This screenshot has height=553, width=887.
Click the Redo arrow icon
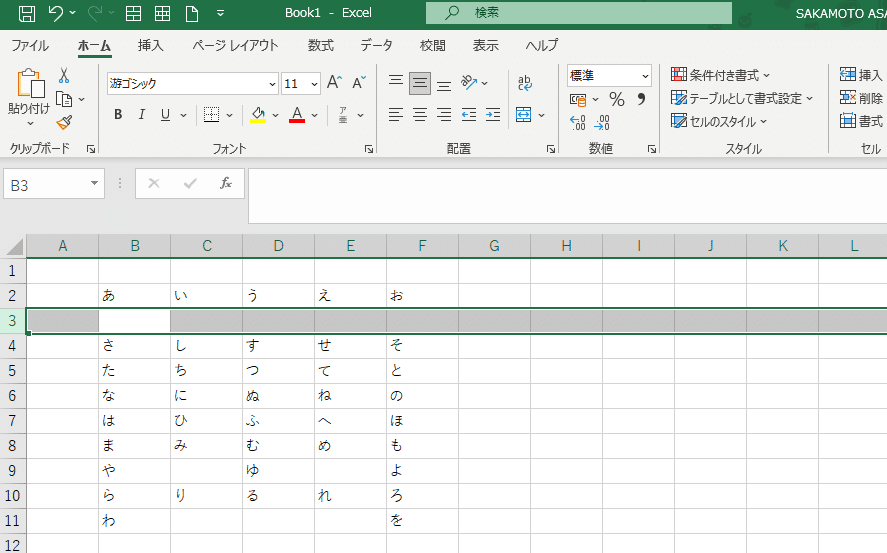pyautogui.click(x=95, y=13)
